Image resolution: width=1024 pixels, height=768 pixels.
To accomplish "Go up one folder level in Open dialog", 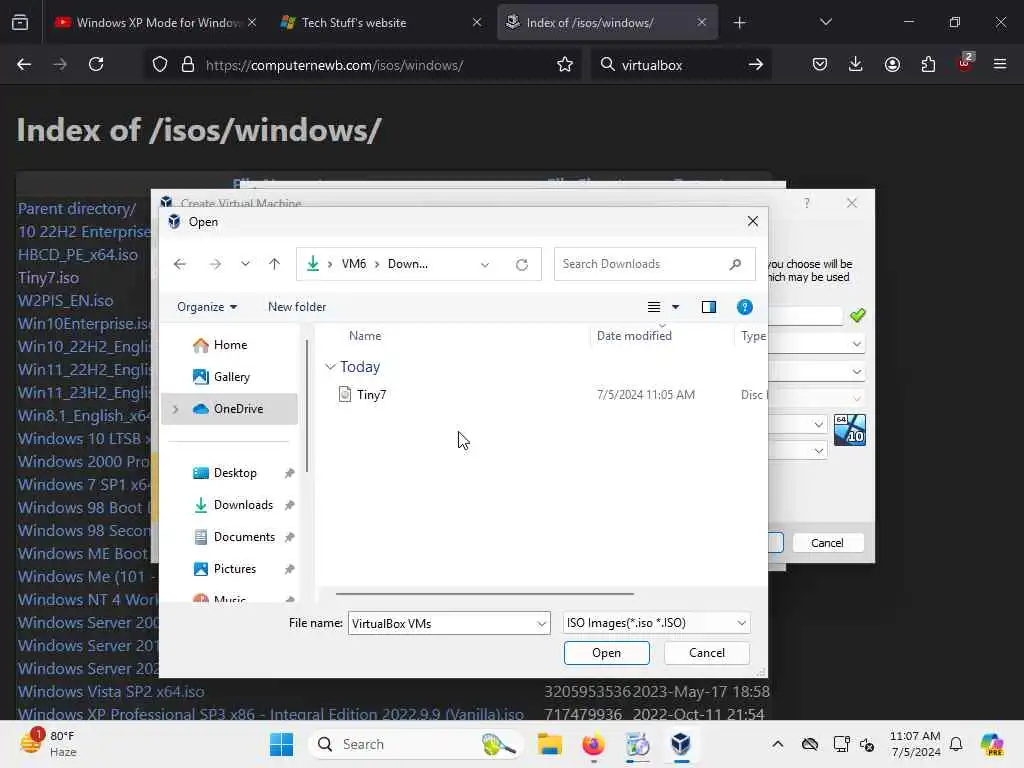I will tap(274, 264).
